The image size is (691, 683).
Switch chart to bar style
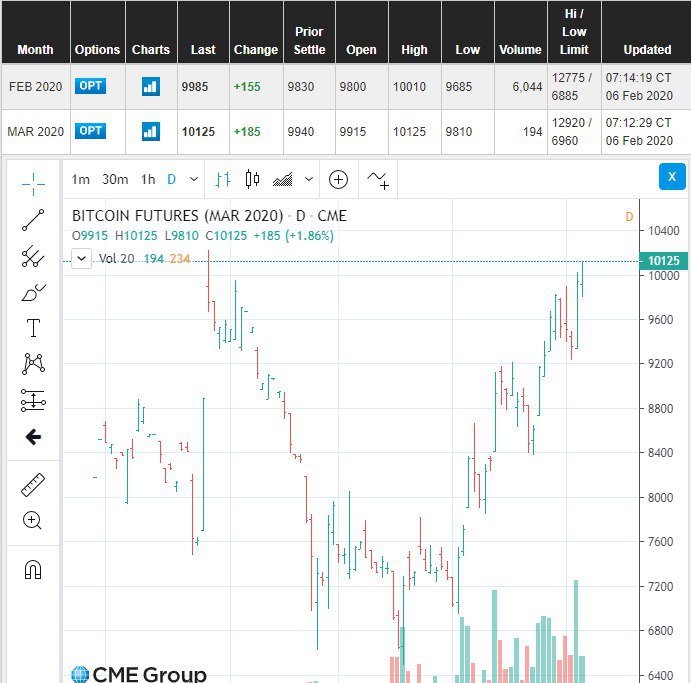tap(223, 180)
